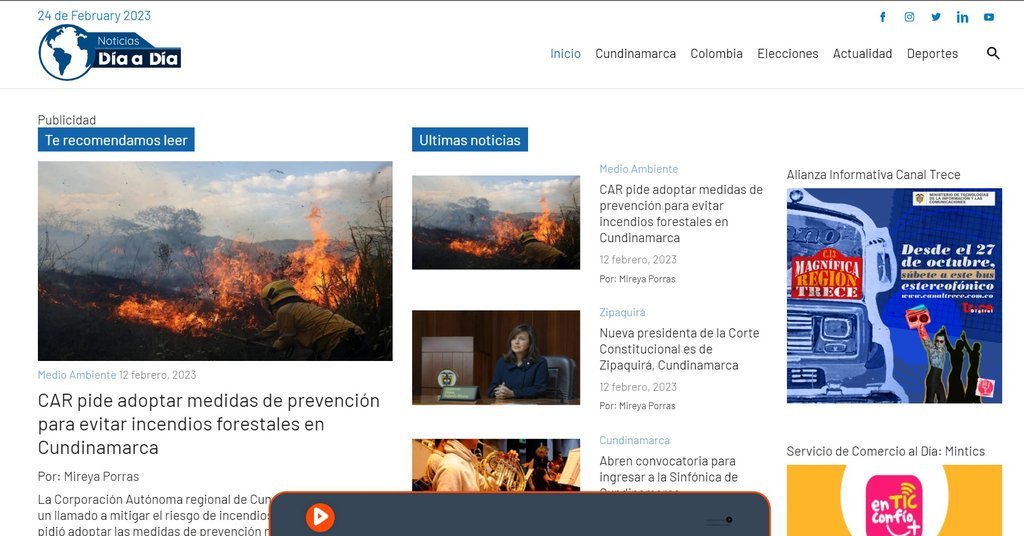The image size is (1024, 536).
Task: Click the forest fire thumbnail in Ultimas noticias
Action: pos(496,222)
